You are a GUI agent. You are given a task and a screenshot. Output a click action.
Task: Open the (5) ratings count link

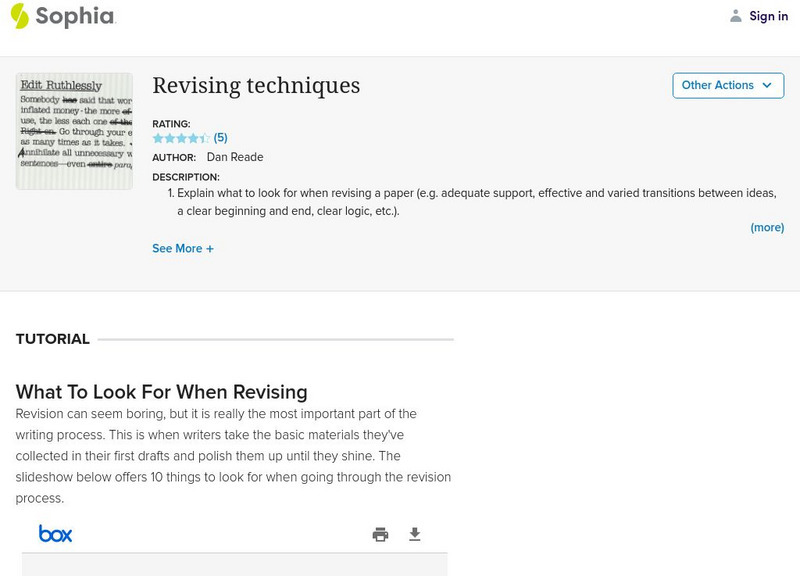click(x=221, y=138)
